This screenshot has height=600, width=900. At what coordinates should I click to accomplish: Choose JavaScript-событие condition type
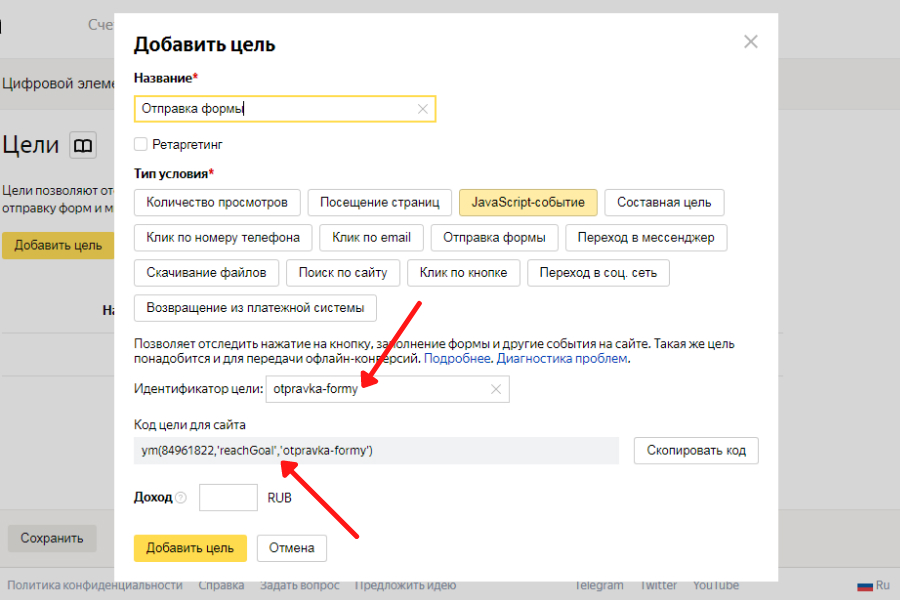click(528, 202)
